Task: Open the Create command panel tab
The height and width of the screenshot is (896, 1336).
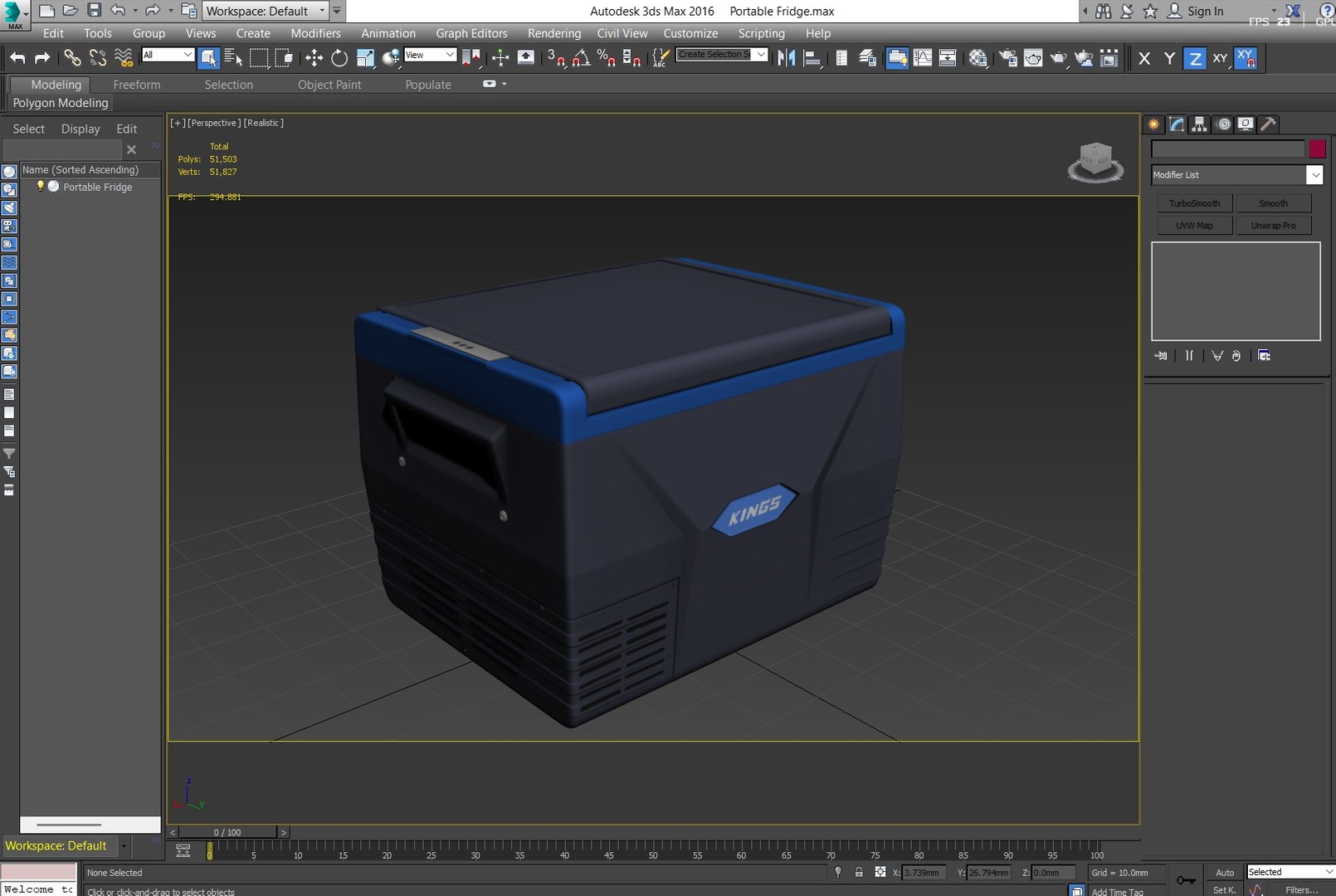Action: (x=1153, y=124)
